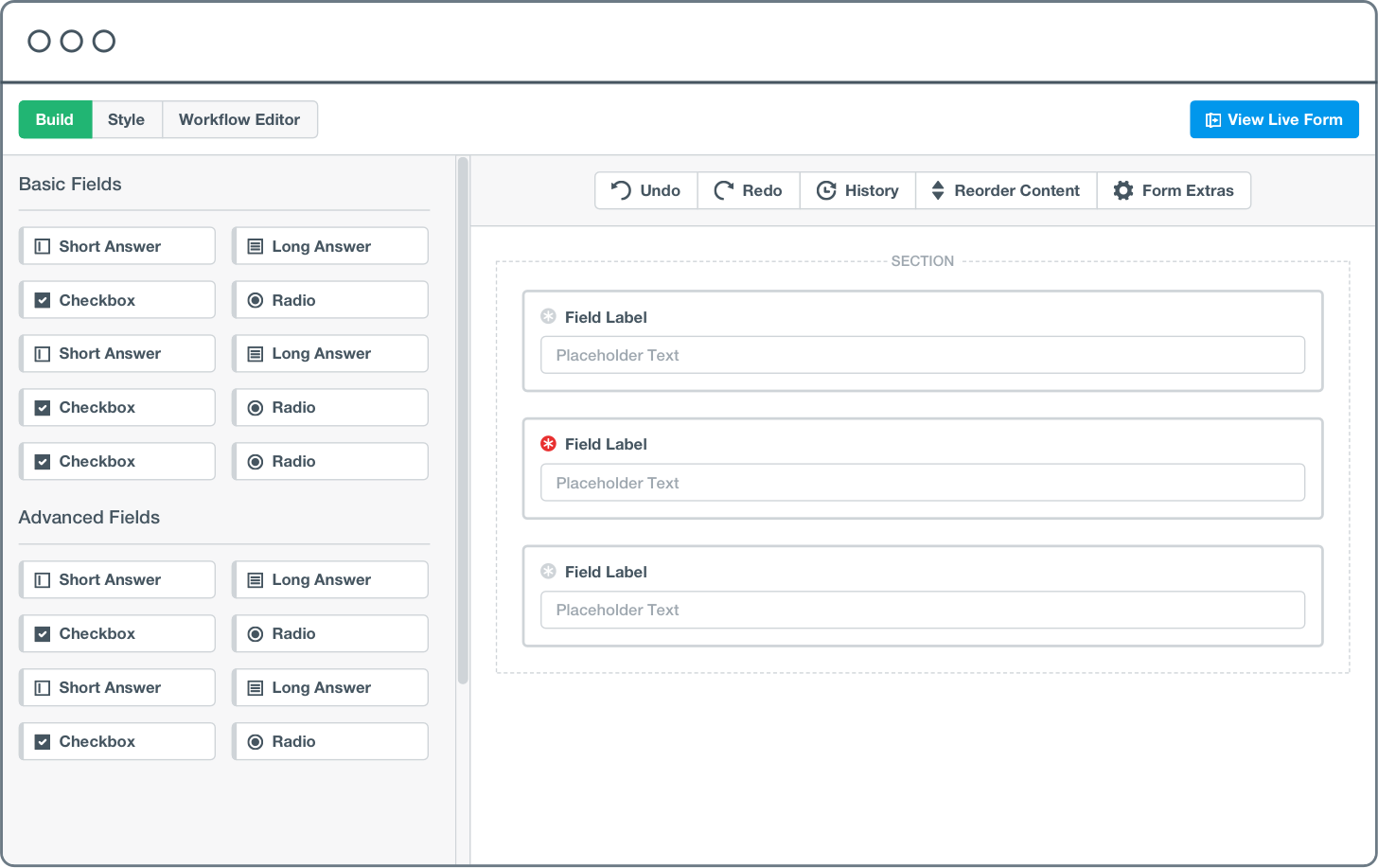Click last field's Placeholder Text input

point(923,610)
